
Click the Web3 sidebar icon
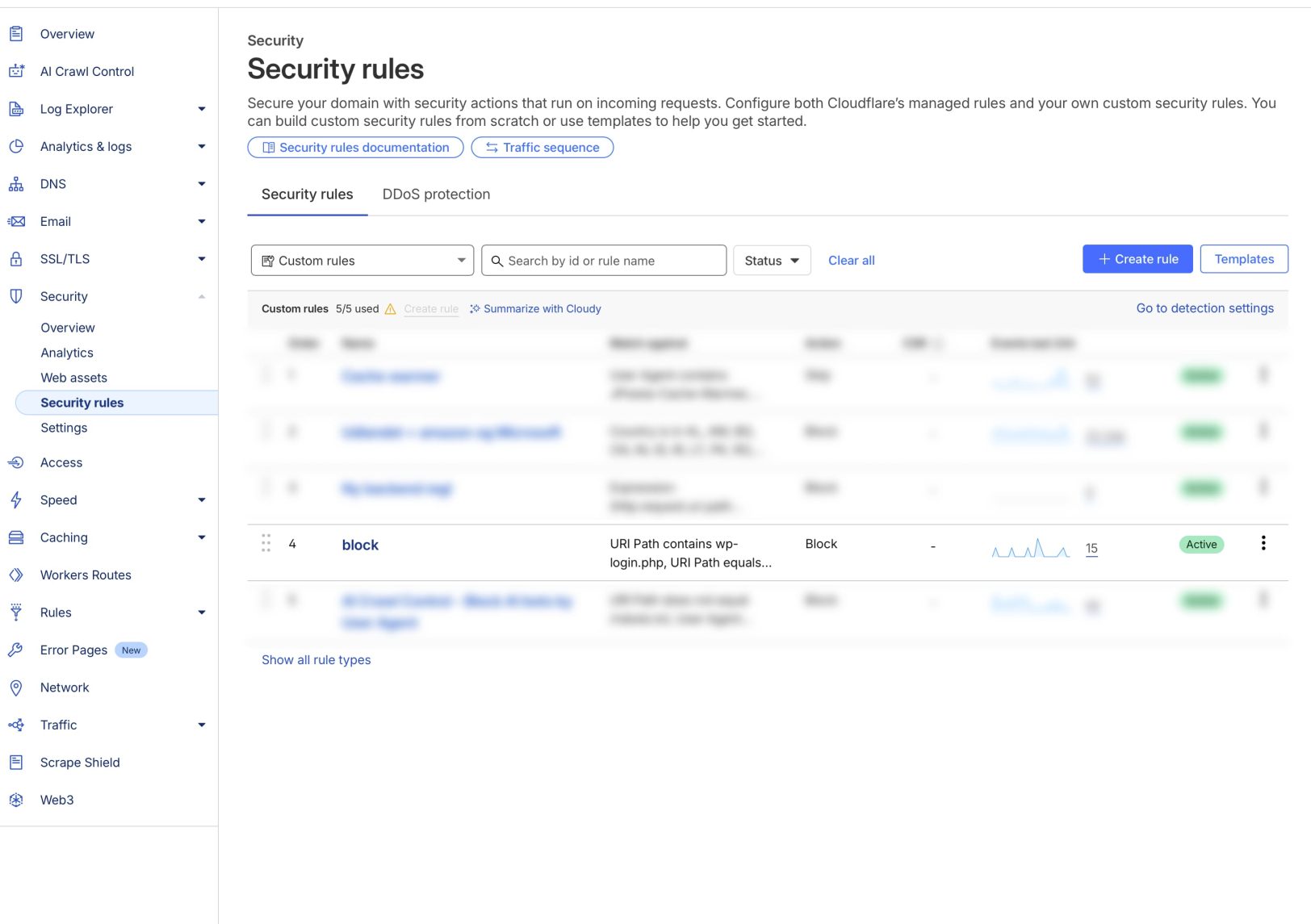click(x=16, y=801)
